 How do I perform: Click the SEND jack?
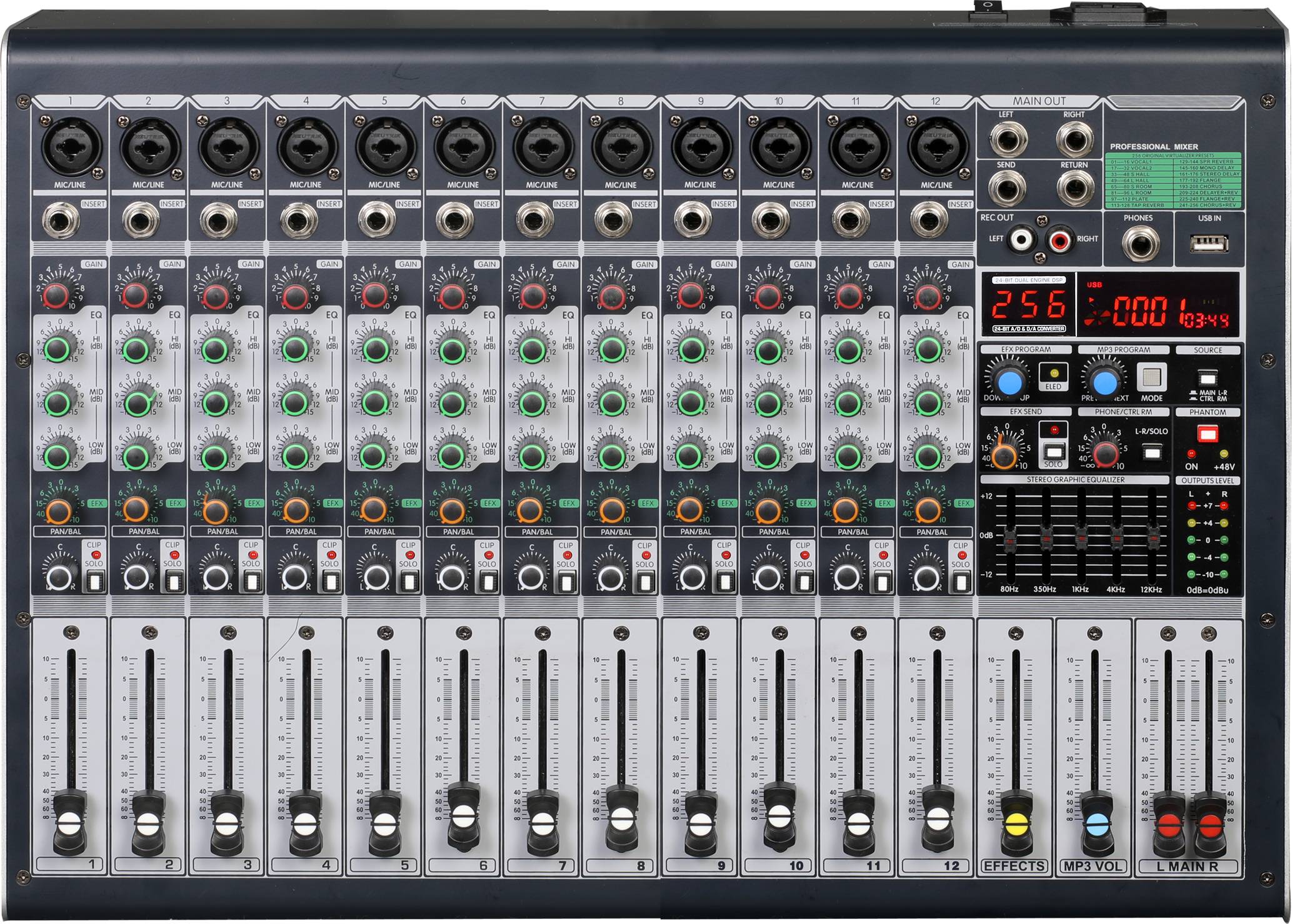[x=1008, y=188]
